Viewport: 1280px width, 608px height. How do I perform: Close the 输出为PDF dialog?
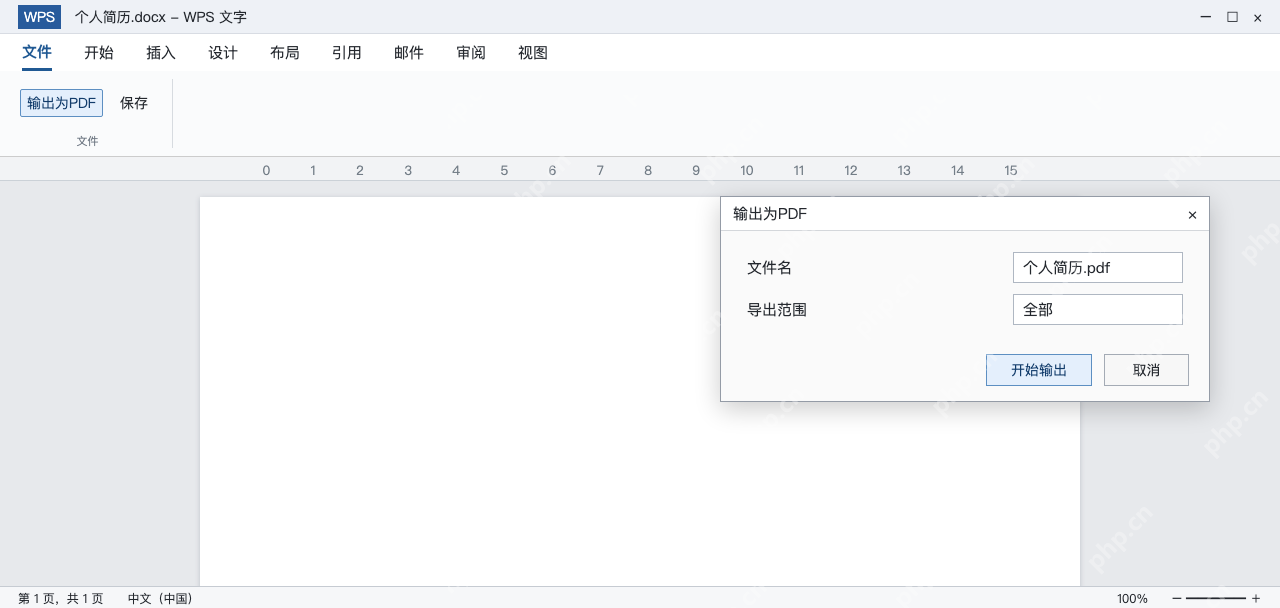1192,215
